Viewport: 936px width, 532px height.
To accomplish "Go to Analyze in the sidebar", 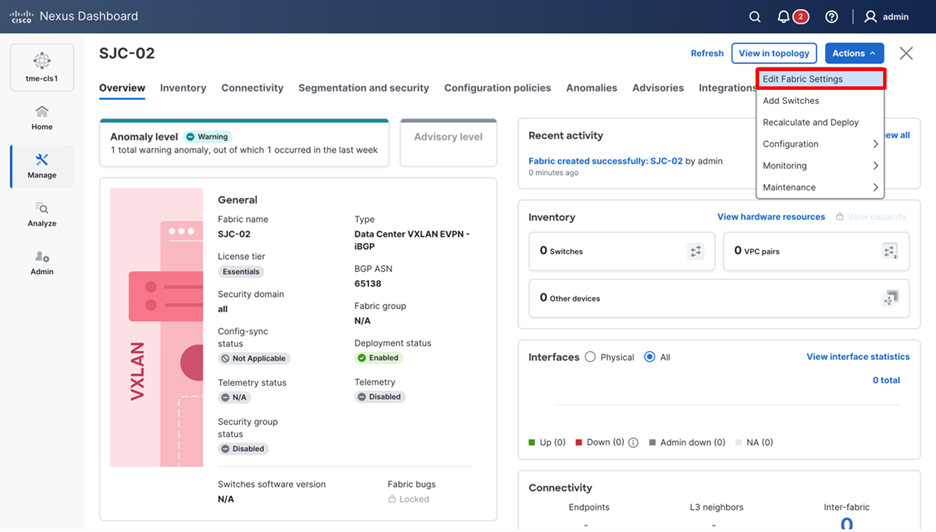I will pyautogui.click(x=41, y=214).
